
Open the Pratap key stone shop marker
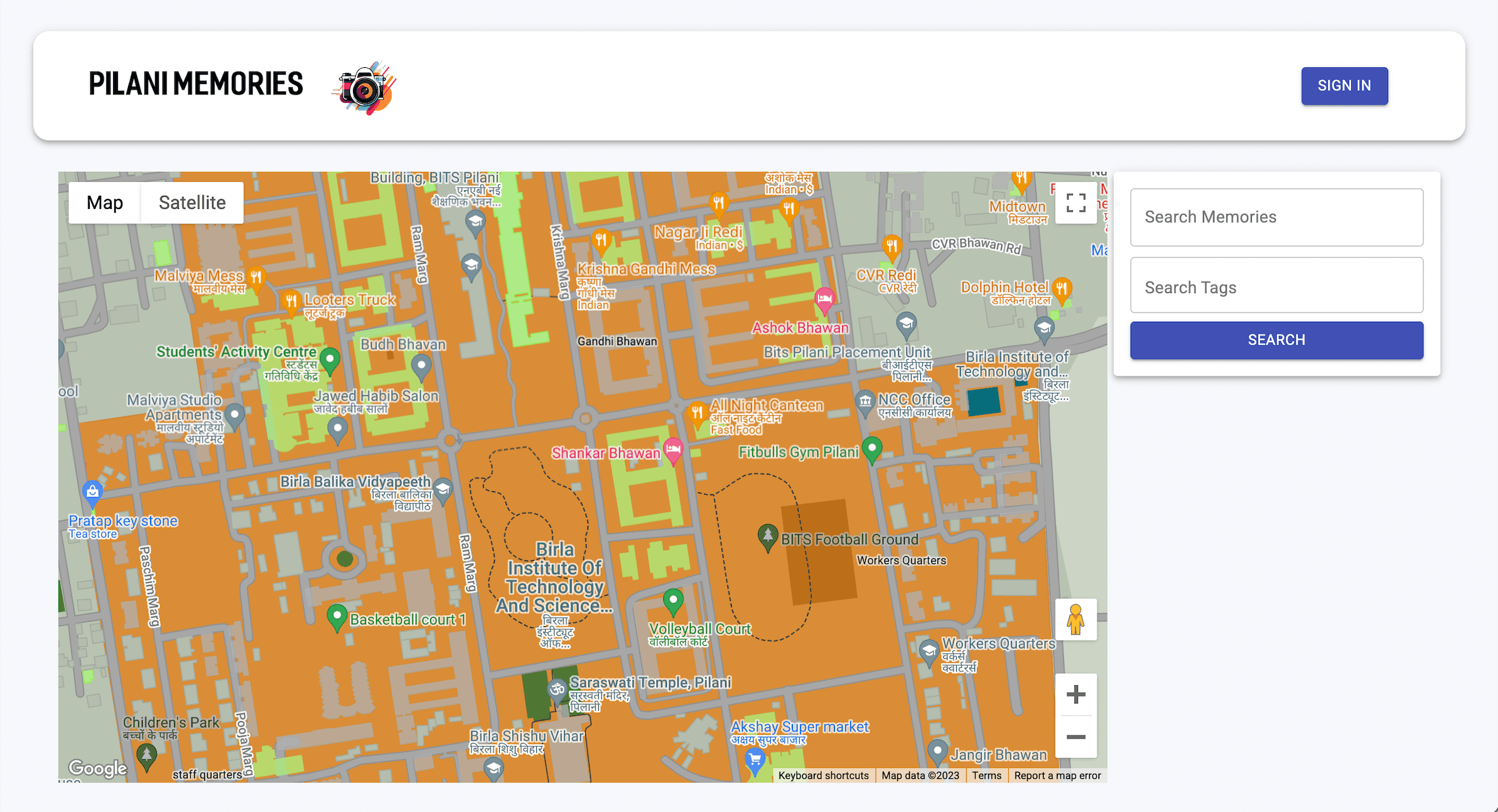(x=92, y=494)
